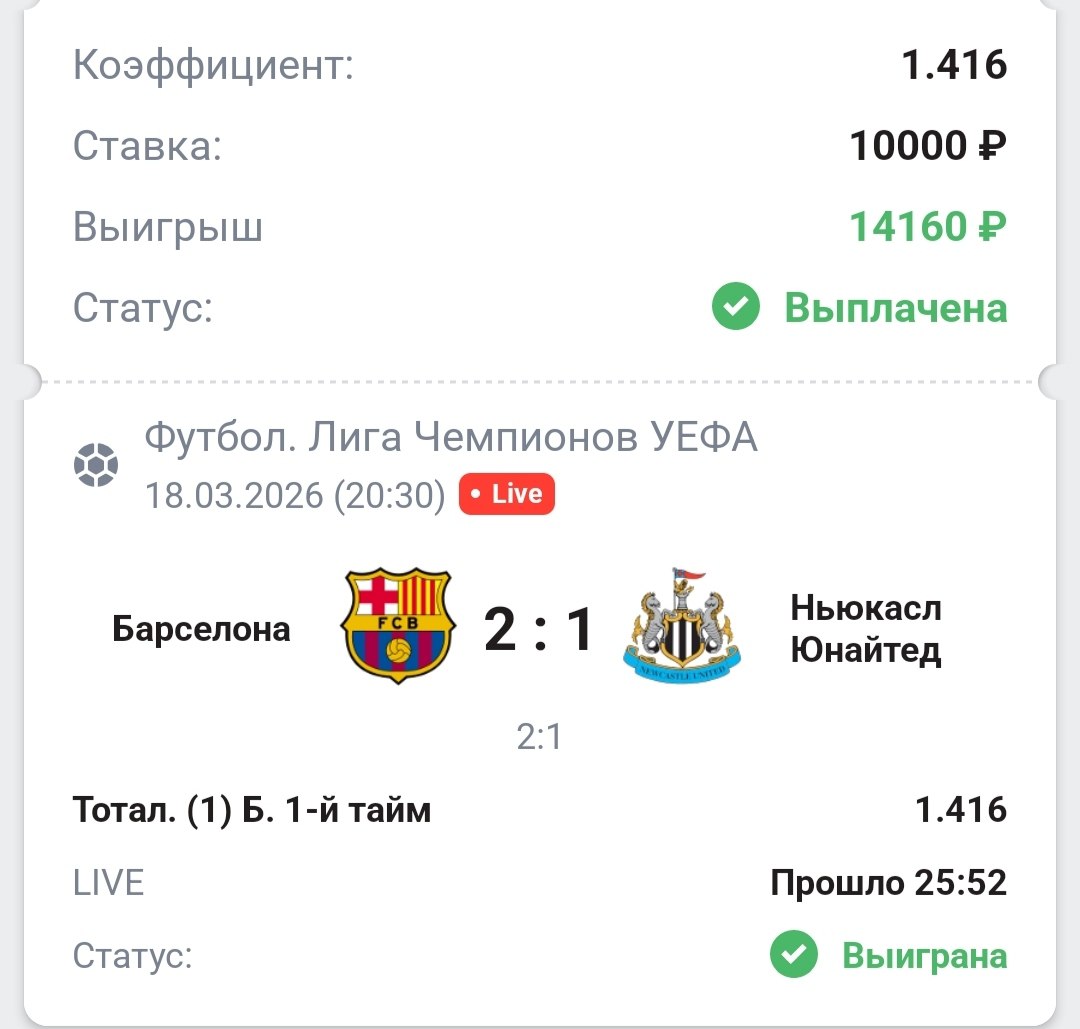Tap the red Live badge

point(506,494)
